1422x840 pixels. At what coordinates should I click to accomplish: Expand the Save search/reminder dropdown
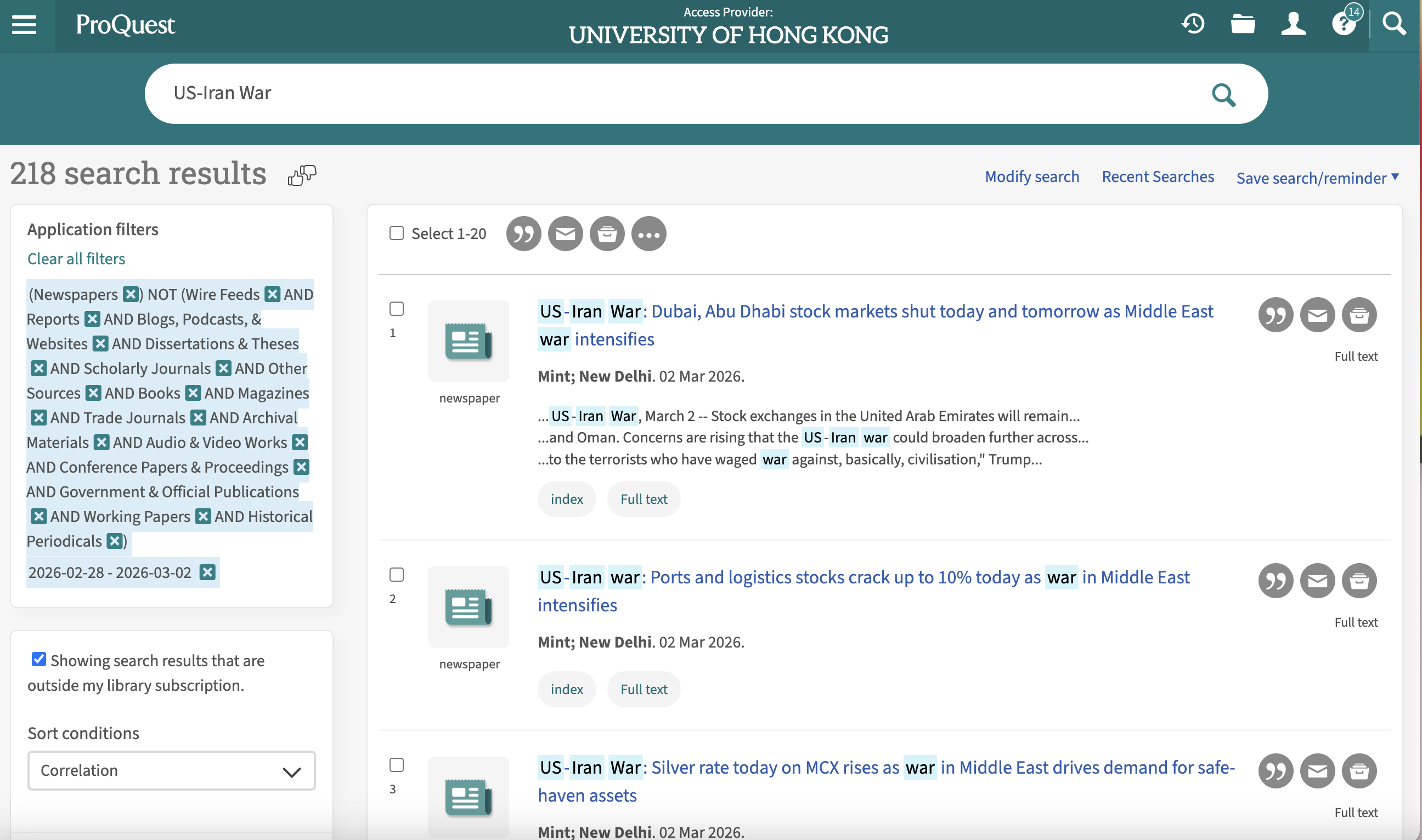pos(1317,178)
